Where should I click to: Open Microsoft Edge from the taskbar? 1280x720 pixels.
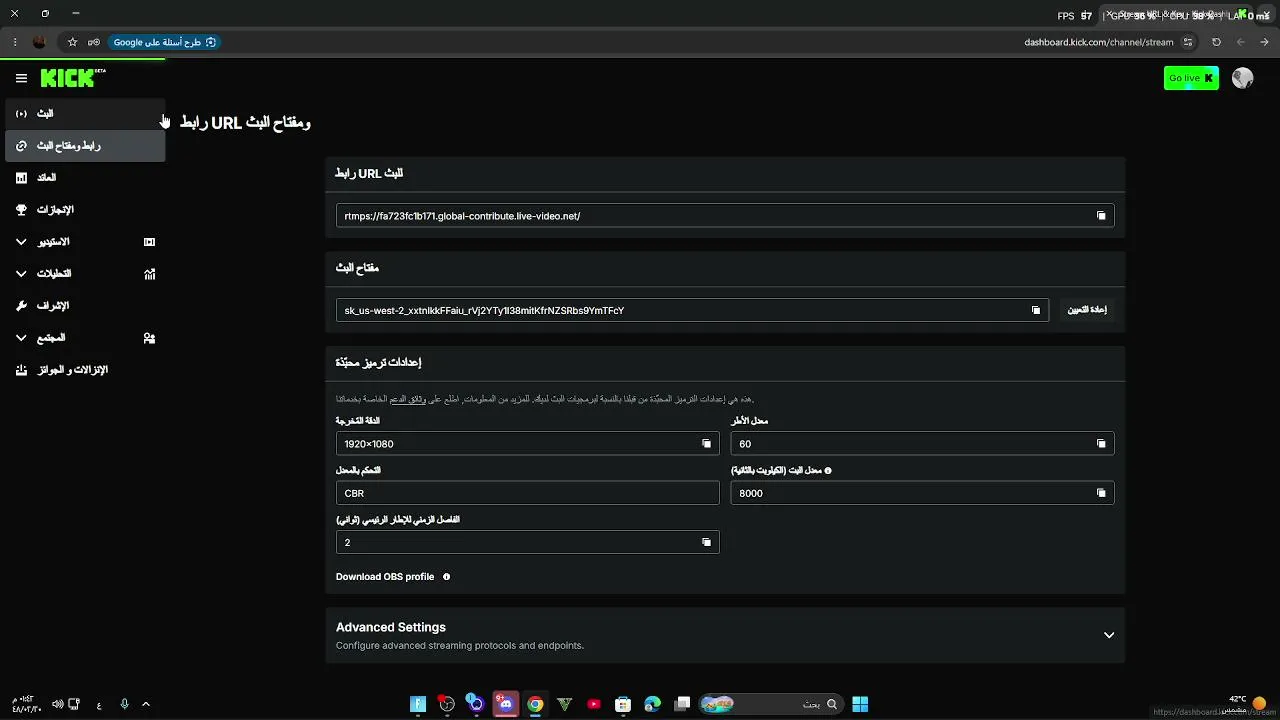click(653, 704)
